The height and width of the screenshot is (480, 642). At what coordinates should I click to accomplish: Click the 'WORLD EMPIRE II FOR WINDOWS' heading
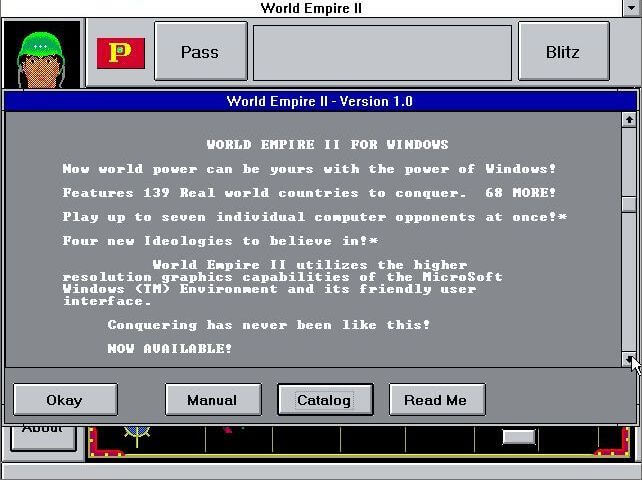click(x=327, y=145)
